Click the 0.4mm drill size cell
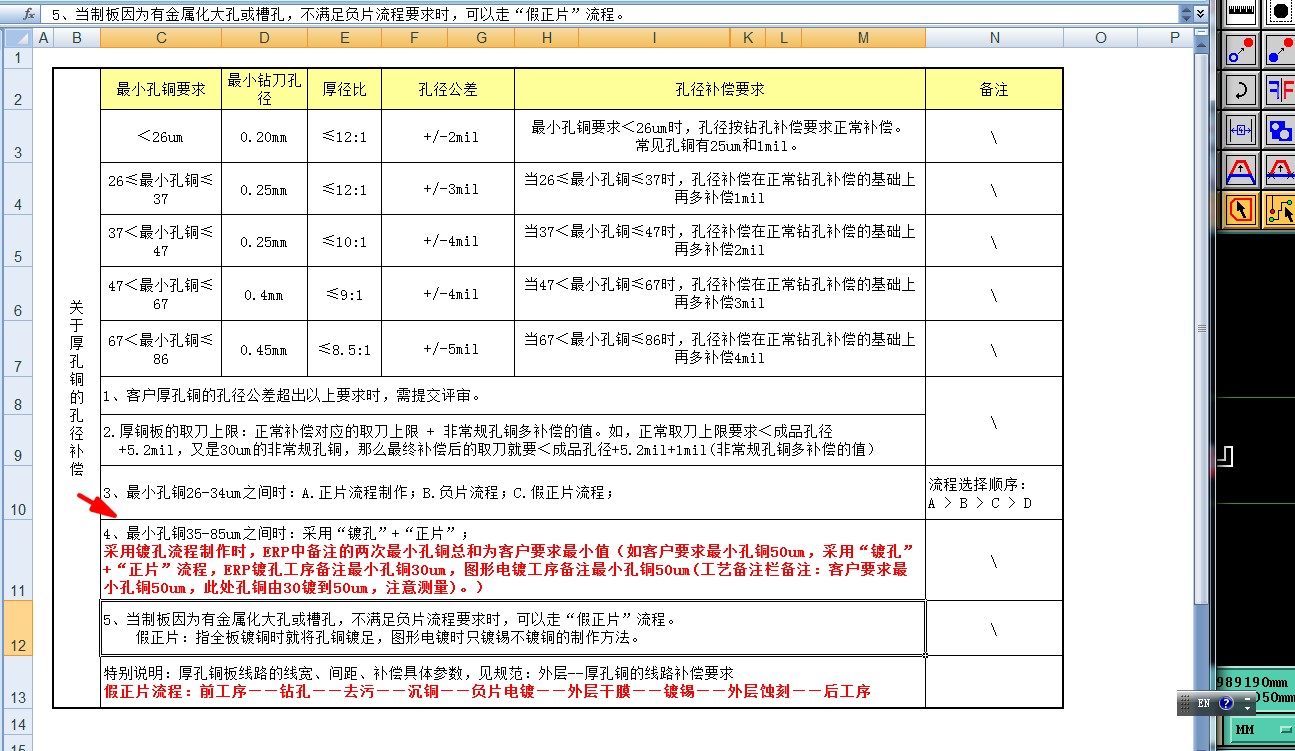Viewport: 1295px width, 751px height. click(264, 294)
